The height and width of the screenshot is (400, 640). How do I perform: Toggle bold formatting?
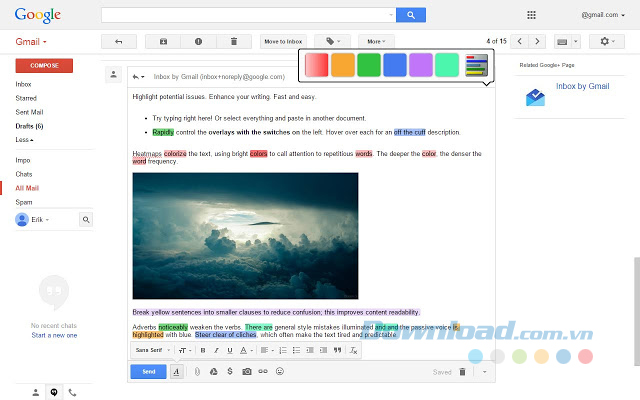[x=203, y=350]
